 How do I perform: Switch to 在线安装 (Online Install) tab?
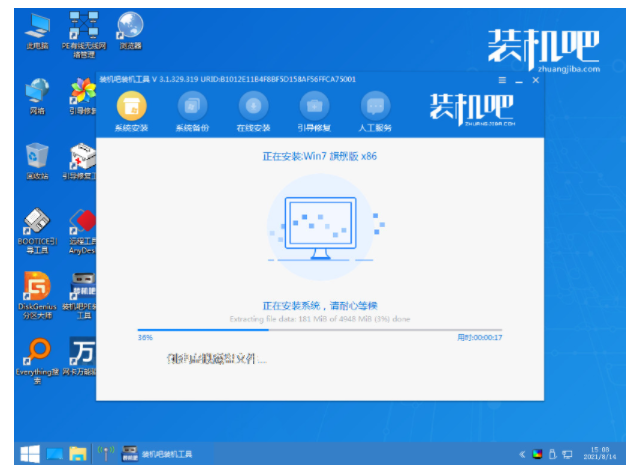coord(253,104)
